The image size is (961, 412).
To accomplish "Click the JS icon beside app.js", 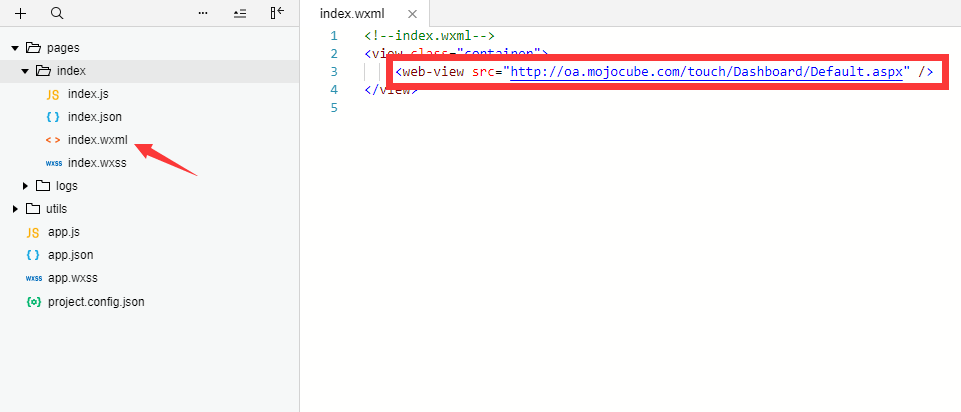I will pos(33,232).
